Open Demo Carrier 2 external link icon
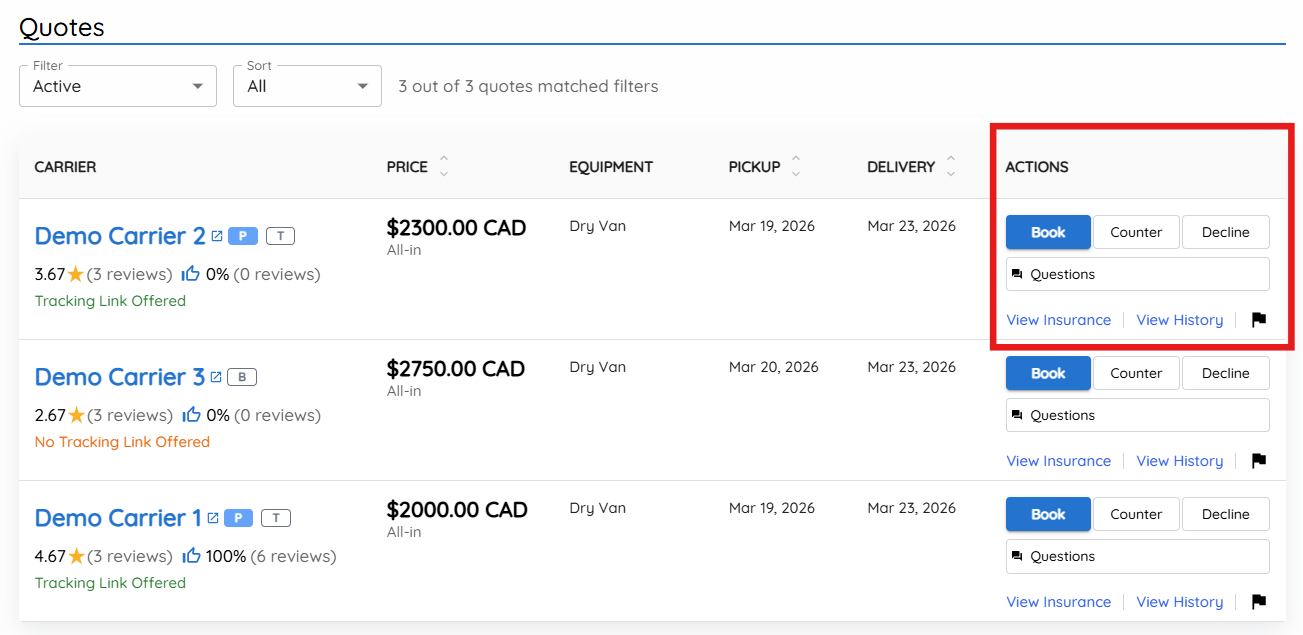1303x635 pixels. [216, 236]
